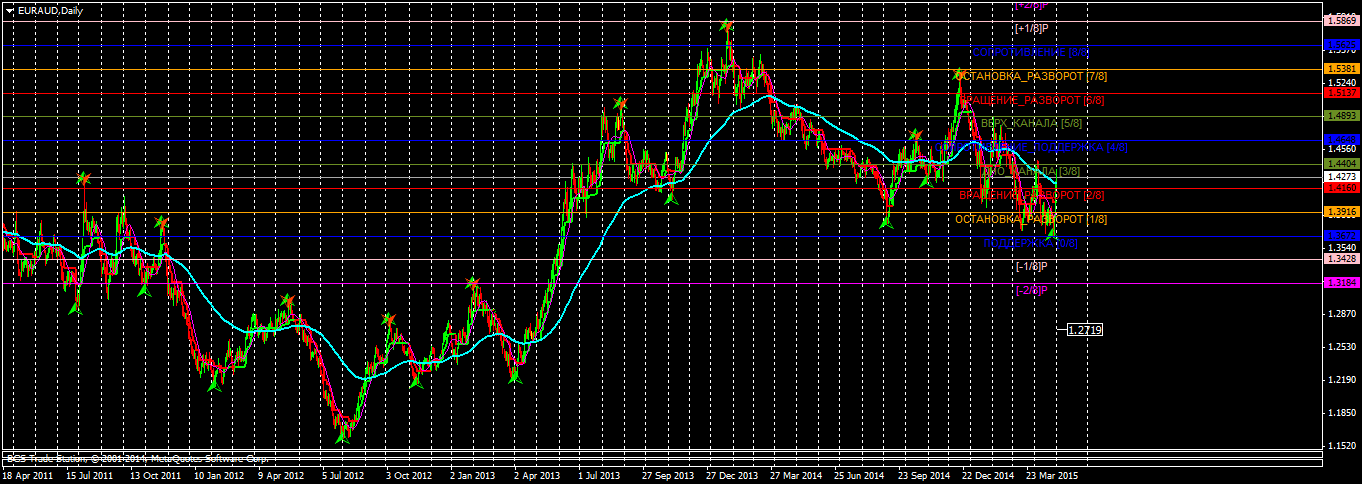Click the 27 Dec 2013 date label
This screenshot has height=484, width=1362.
point(732,476)
